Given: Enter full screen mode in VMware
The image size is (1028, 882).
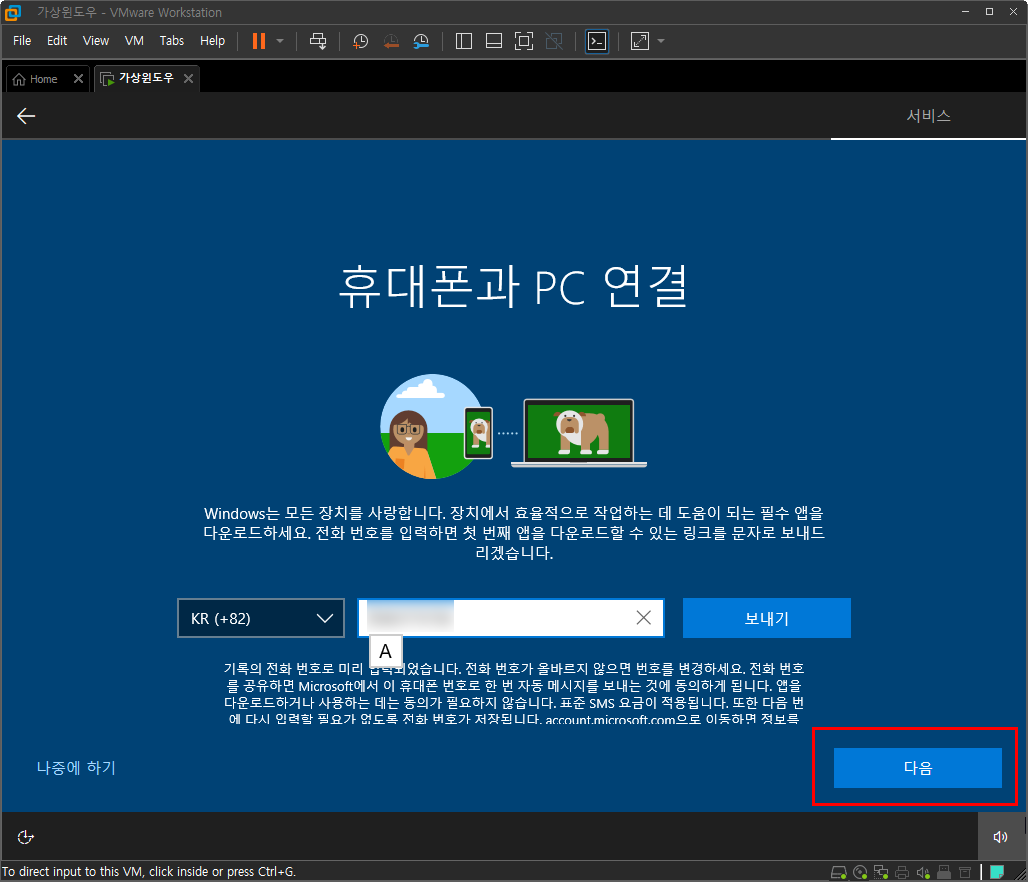Looking at the screenshot, I should [524, 41].
